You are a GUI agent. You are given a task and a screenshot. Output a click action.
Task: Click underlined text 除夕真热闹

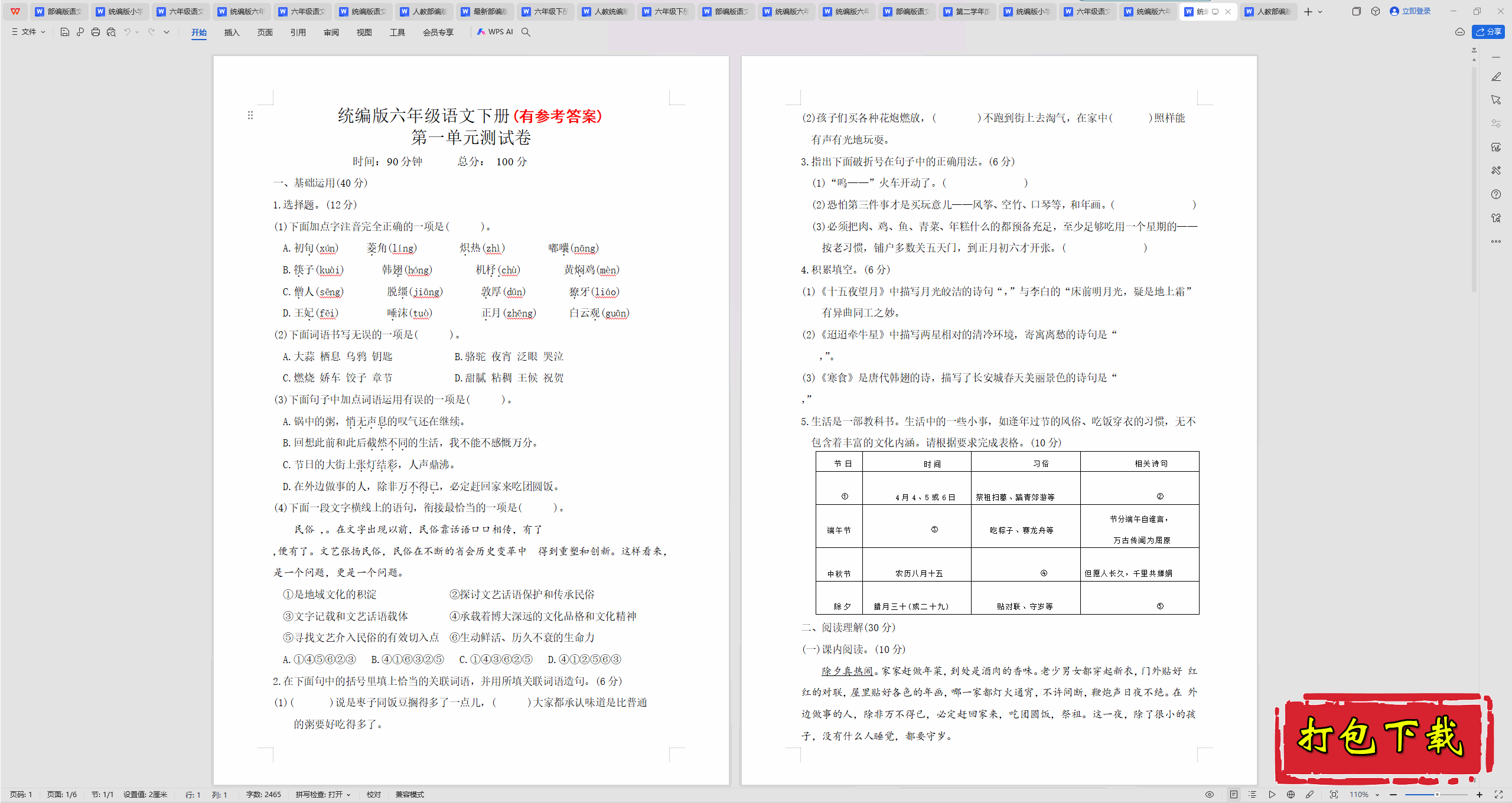pyautogui.click(x=847, y=671)
